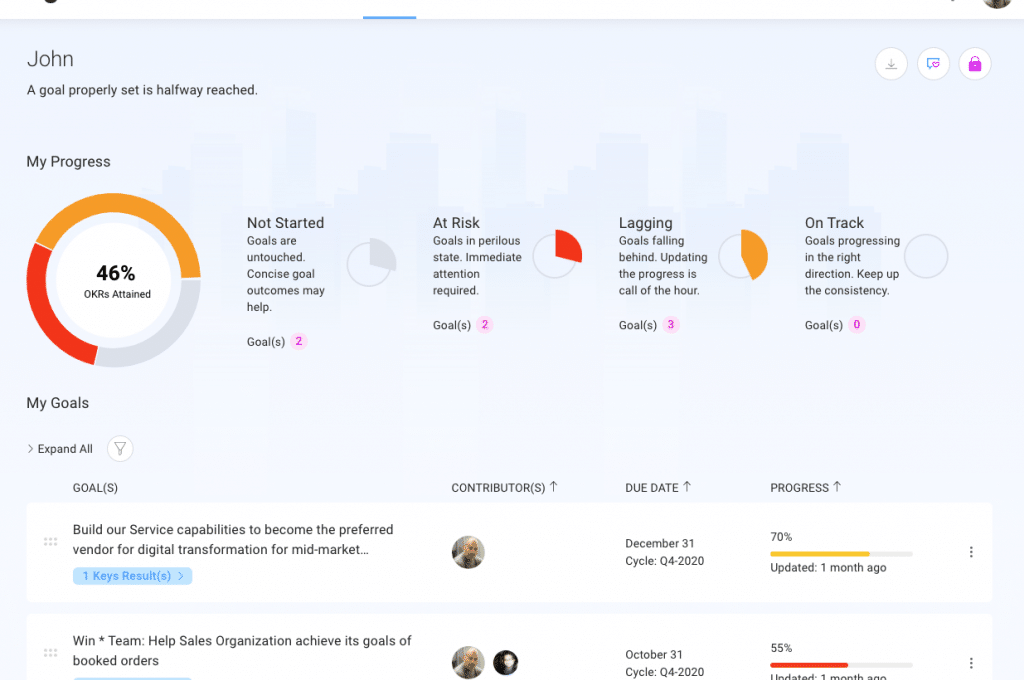Open three-dot menu for Win Team goal
The width and height of the screenshot is (1024, 680).
(x=971, y=663)
